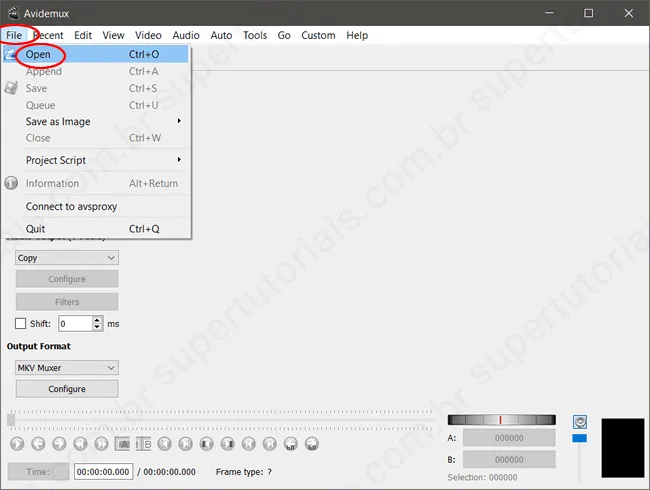This screenshot has width=650, height=490.
Task: Enable the Shift checkbox
Action: pyautogui.click(x=21, y=323)
